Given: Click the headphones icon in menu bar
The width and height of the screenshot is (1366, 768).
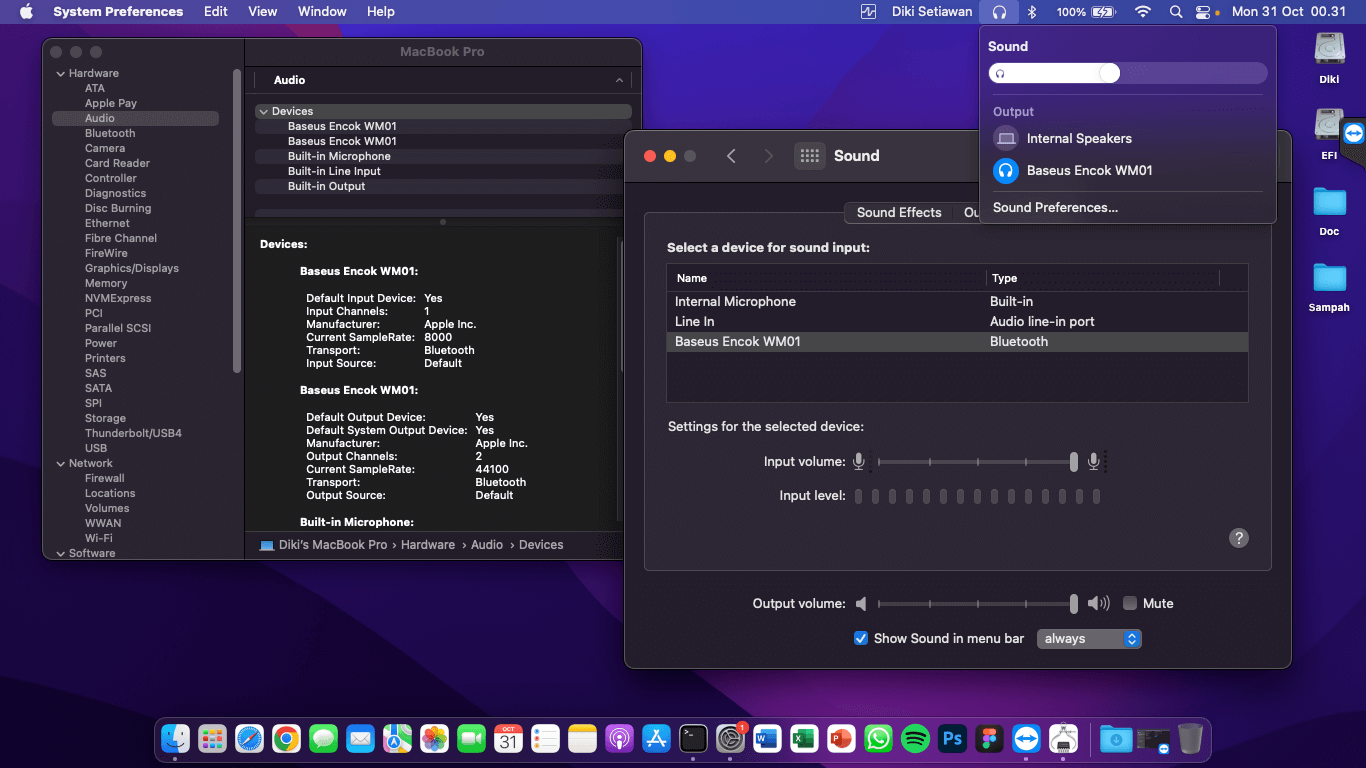Looking at the screenshot, I should coord(999,12).
